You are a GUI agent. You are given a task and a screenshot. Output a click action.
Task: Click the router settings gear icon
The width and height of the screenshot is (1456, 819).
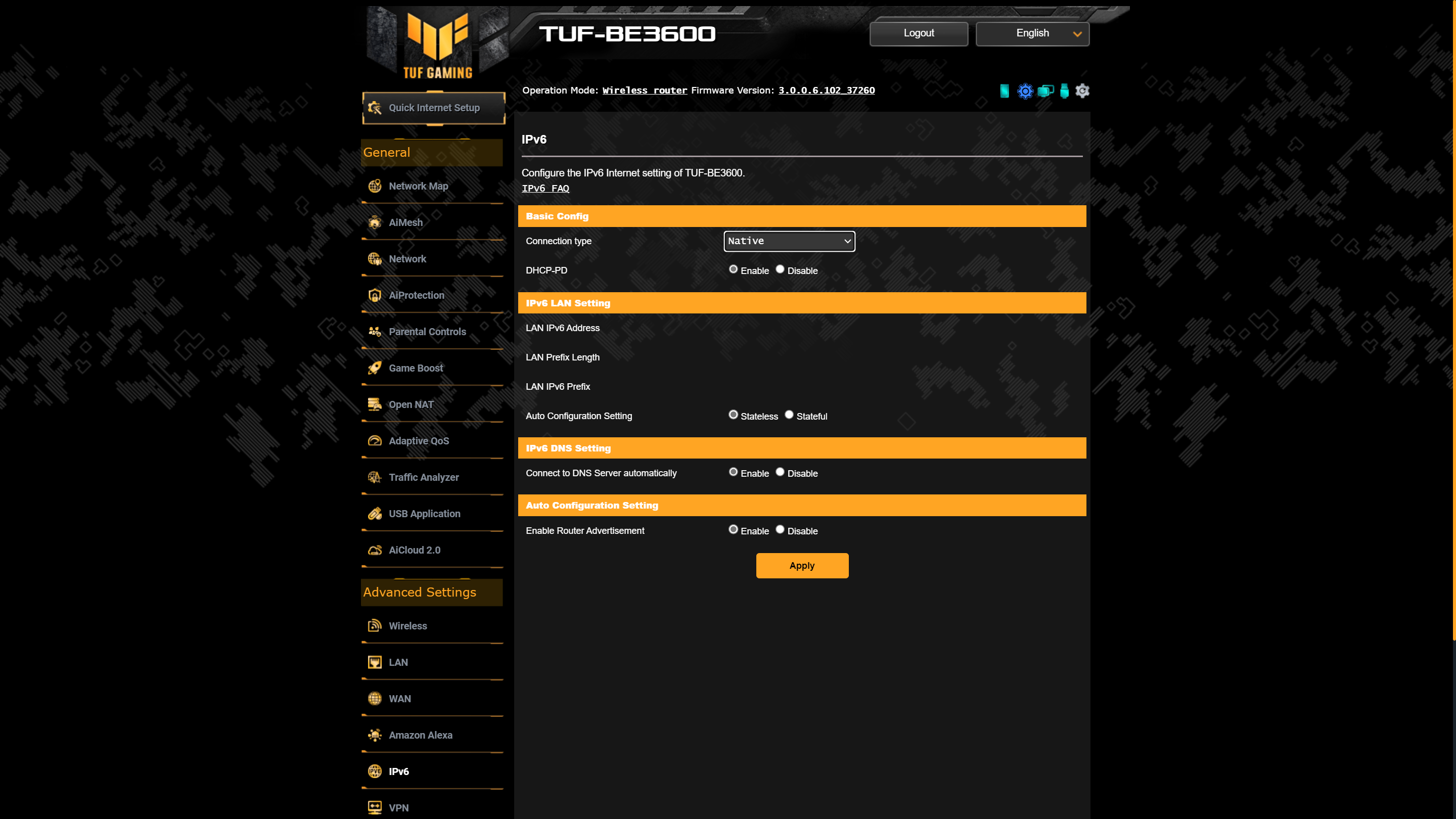click(x=1025, y=91)
